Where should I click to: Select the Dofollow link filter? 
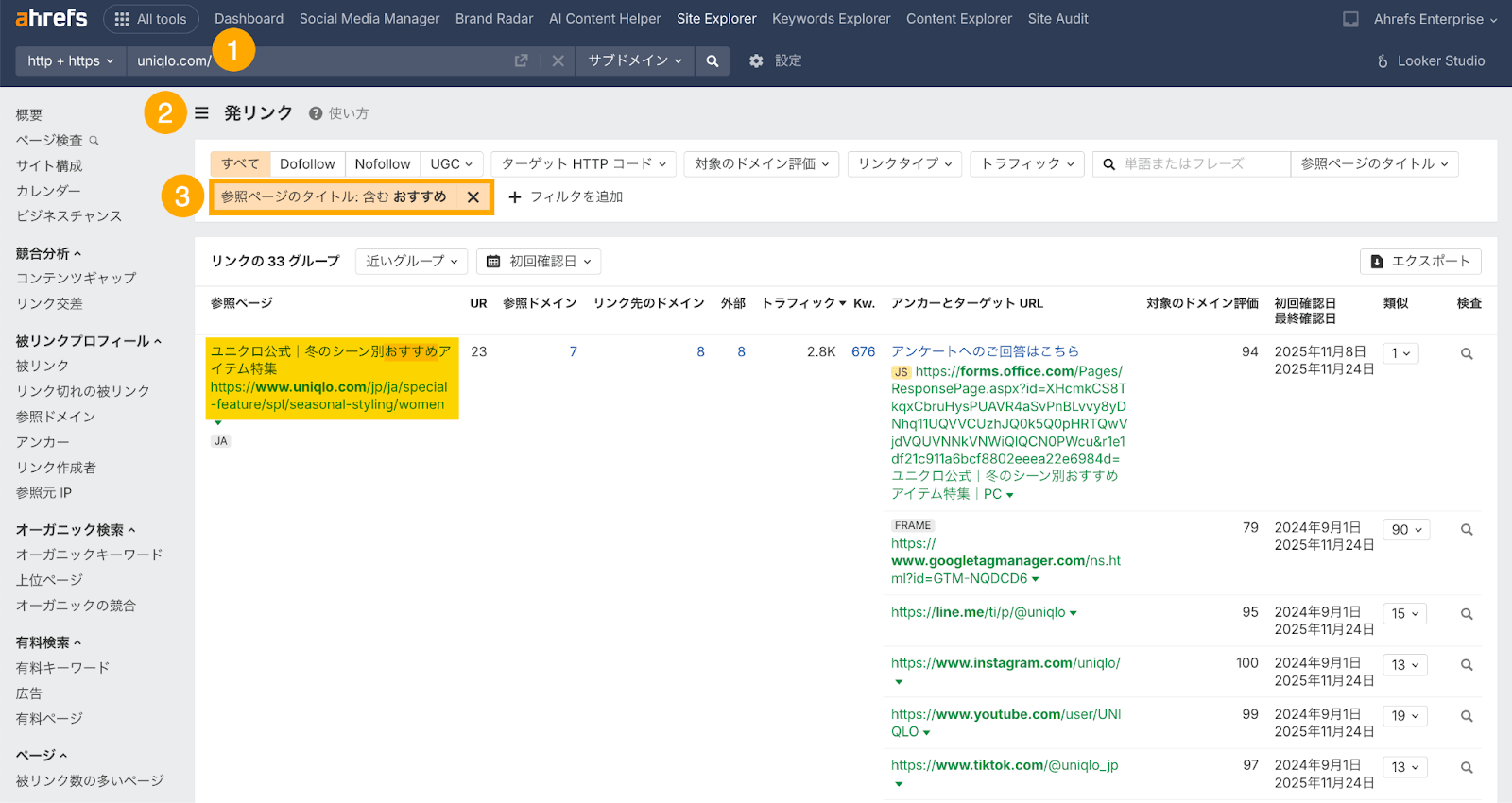[x=307, y=163]
